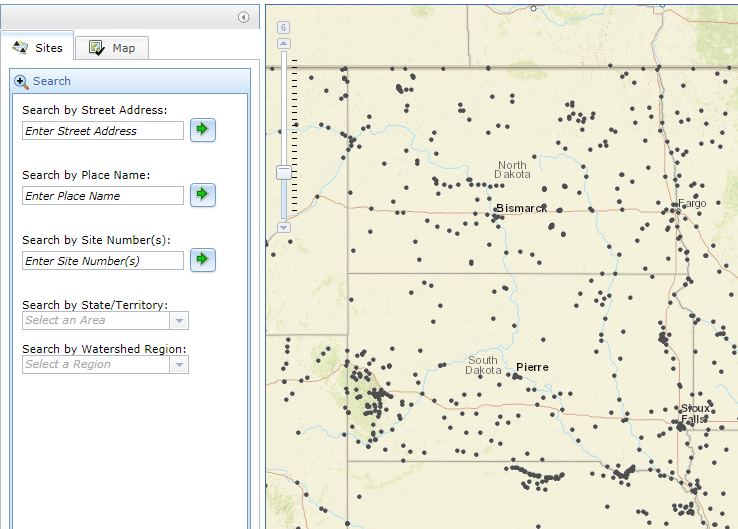Click the Enter Street Address field
The width and height of the screenshot is (738, 529).
coord(103,131)
